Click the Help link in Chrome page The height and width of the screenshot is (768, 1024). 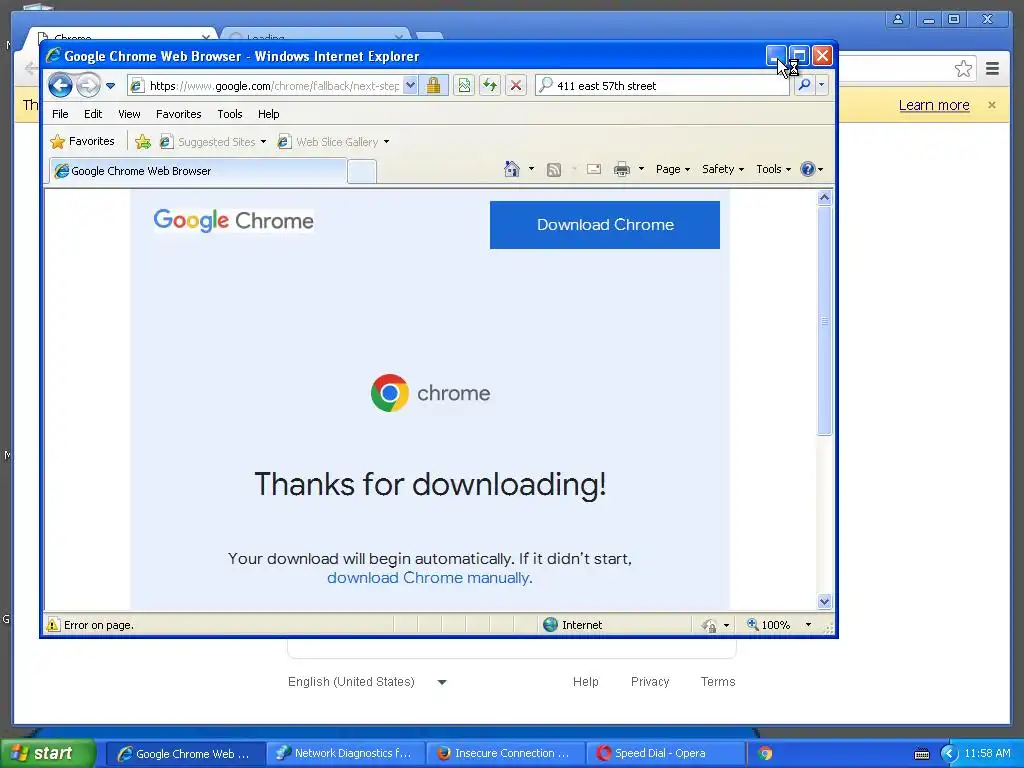point(585,682)
